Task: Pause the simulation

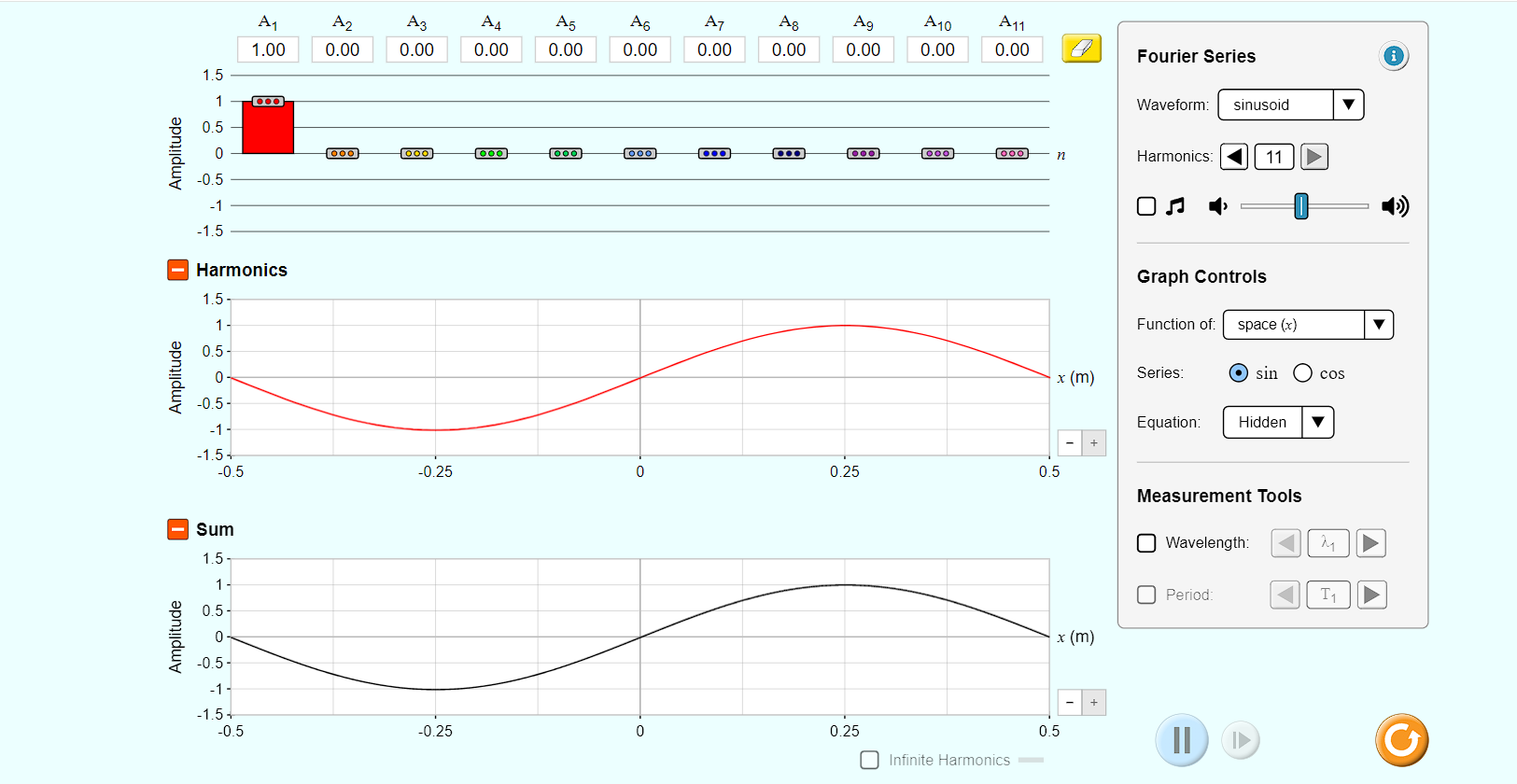Action: coord(1181,740)
